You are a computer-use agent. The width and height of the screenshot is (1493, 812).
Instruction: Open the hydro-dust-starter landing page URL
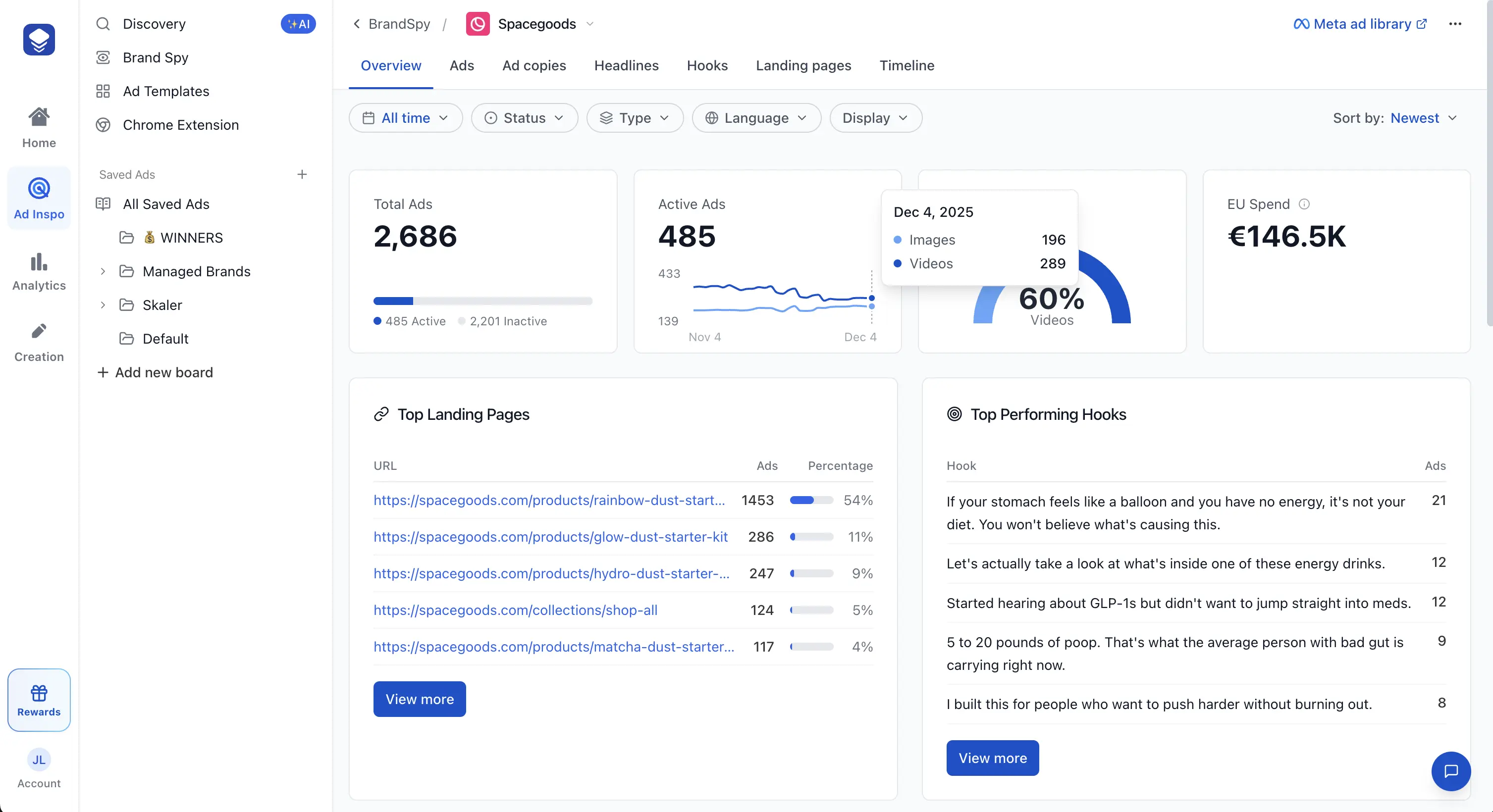click(551, 573)
